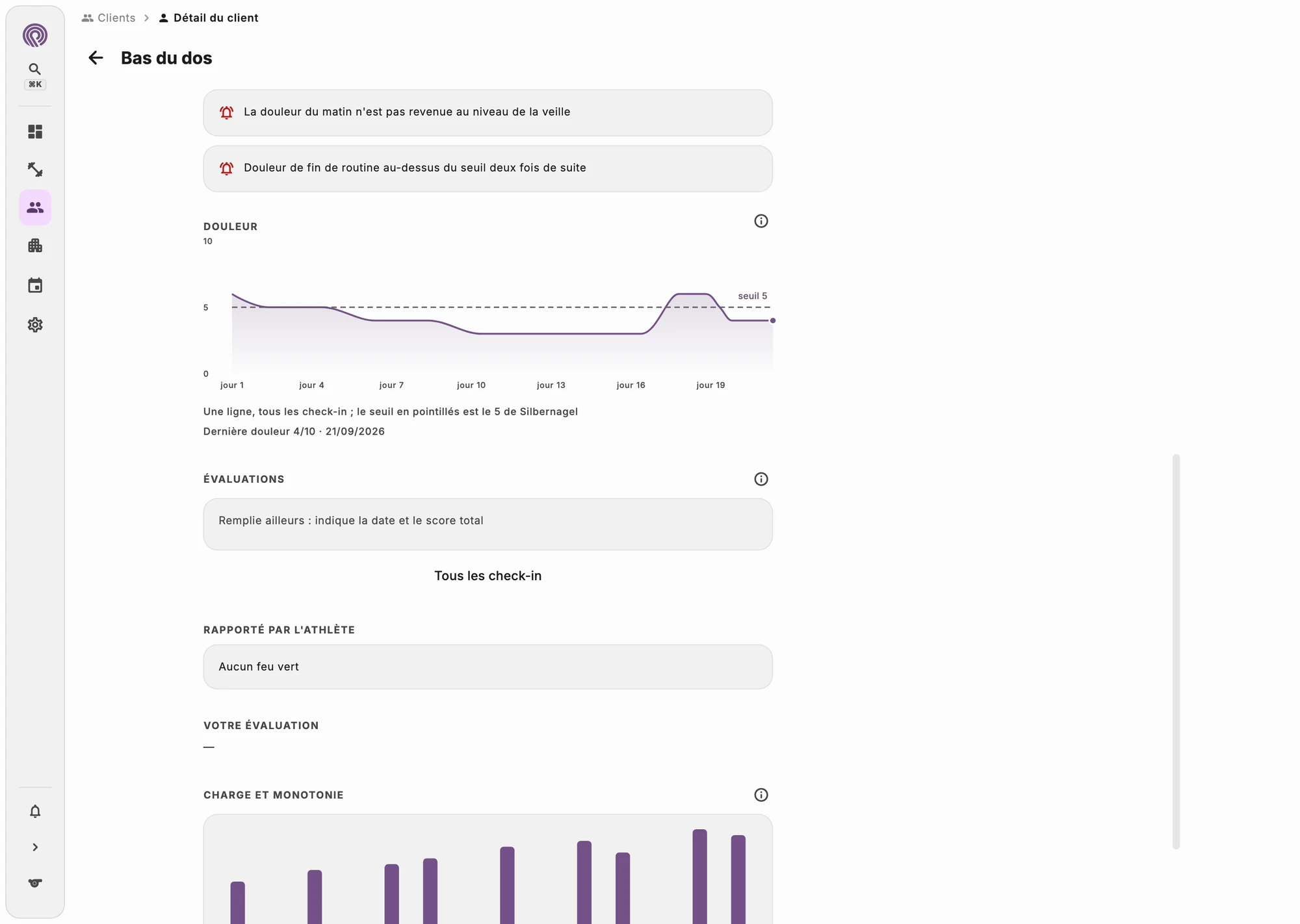Image resolution: width=1300 pixels, height=924 pixels.
Task: Open the dashboard grid icon
Action: pyautogui.click(x=35, y=132)
